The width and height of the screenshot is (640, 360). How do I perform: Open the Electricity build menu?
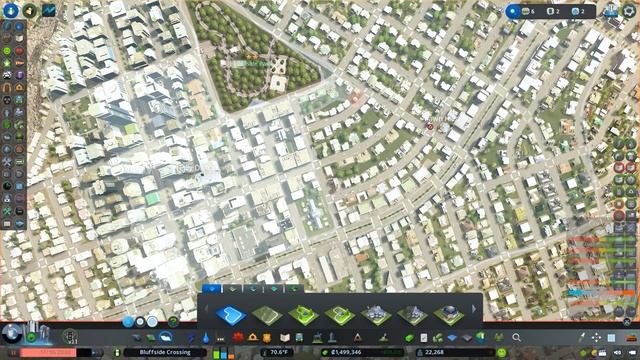tap(191, 338)
